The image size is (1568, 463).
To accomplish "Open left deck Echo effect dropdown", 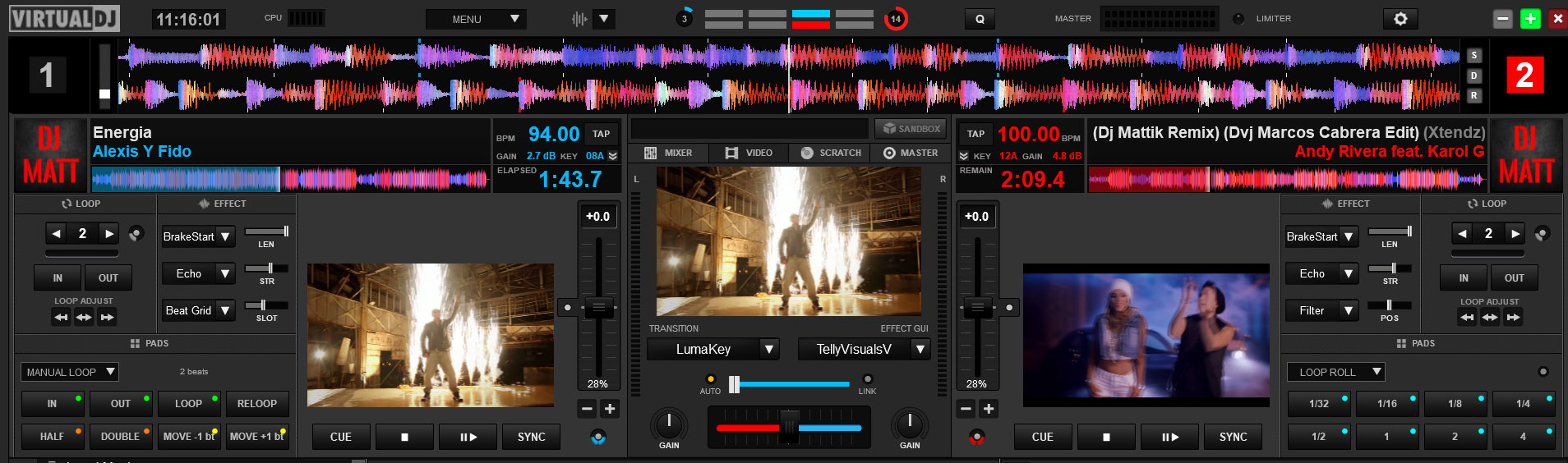I will point(199,273).
